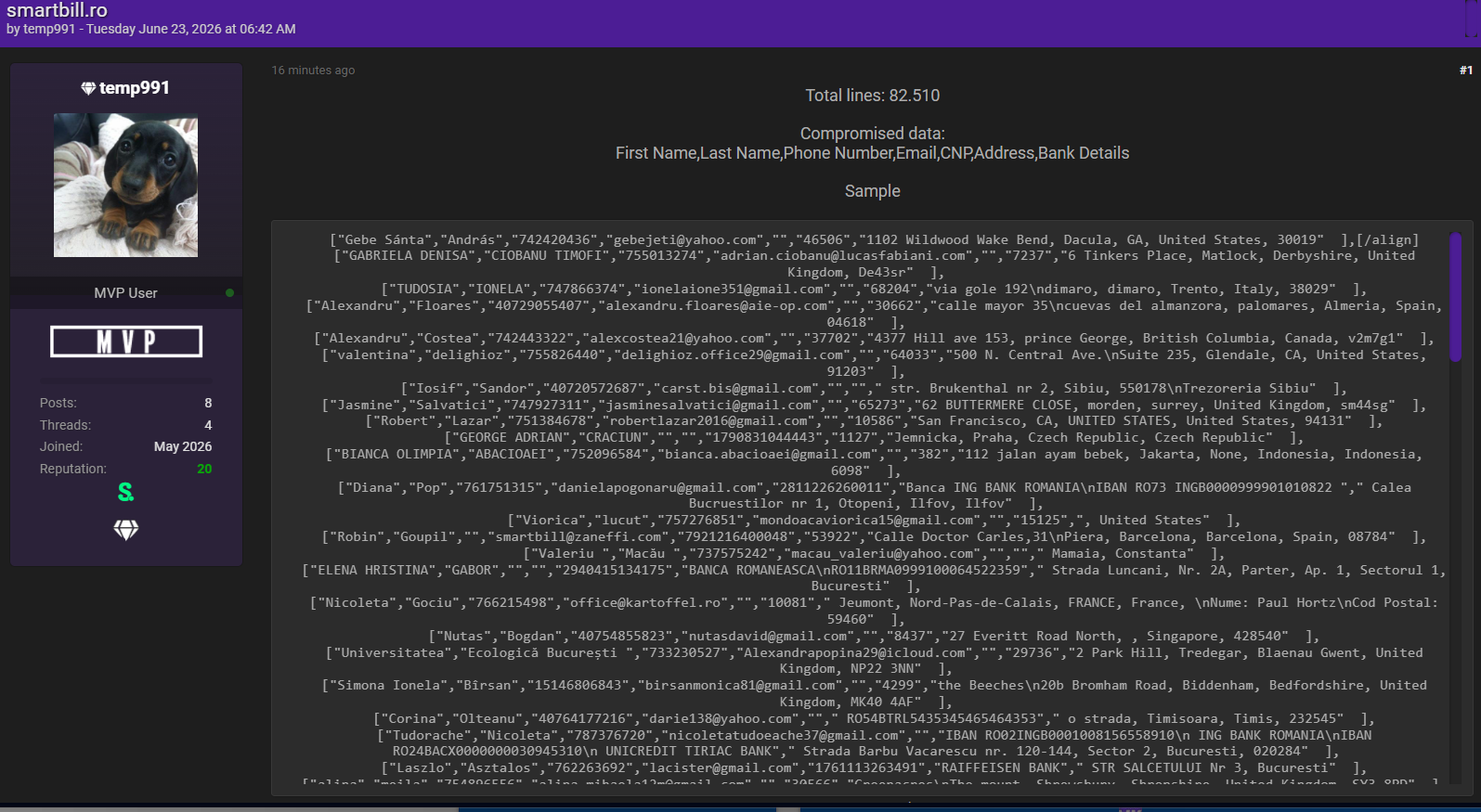The width and height of the screenshot is (1481, 812).
Task: Click the '16 minutes ago' post timestamp
Action: 313,71
